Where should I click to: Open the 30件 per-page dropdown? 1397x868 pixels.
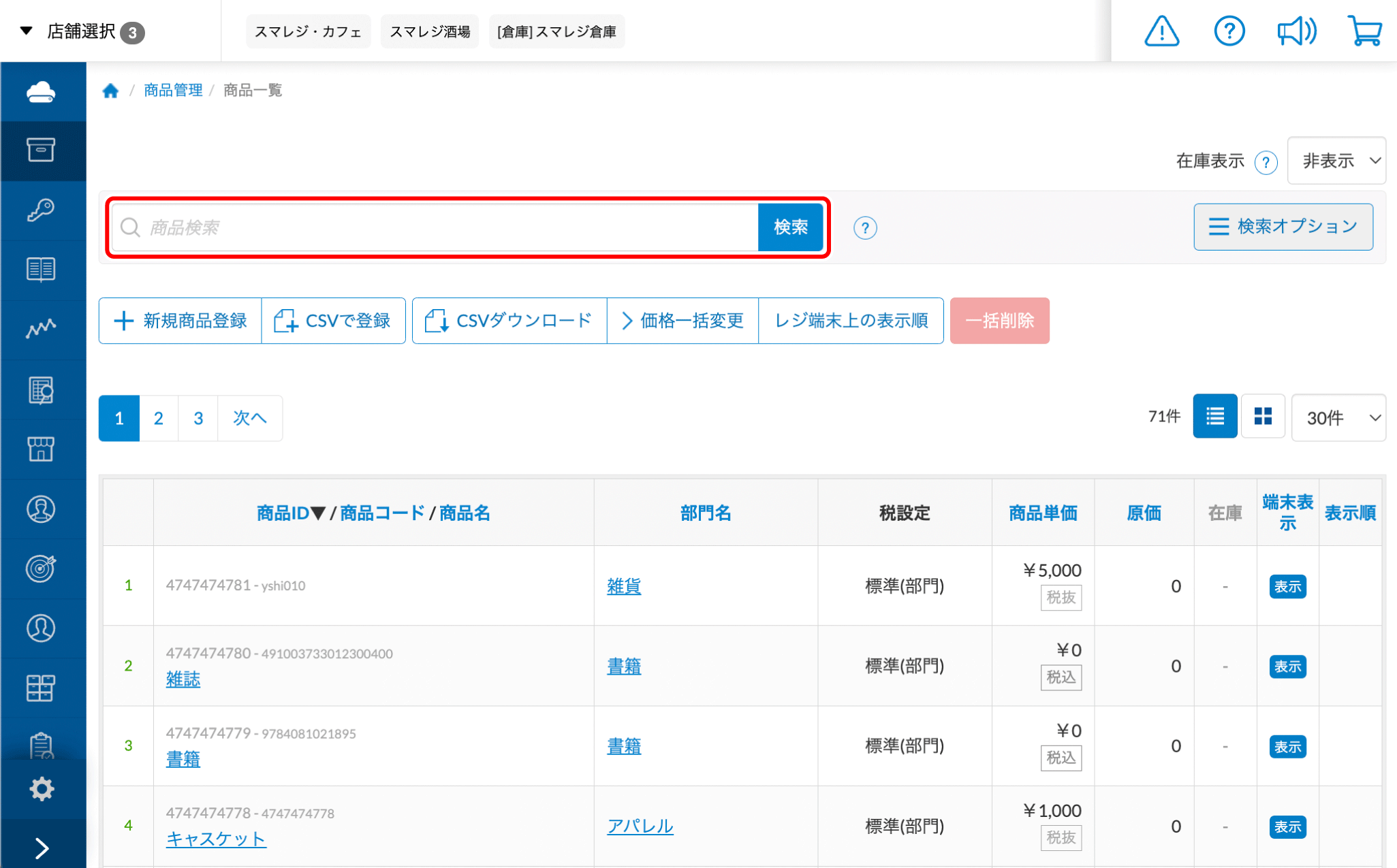pyautogui.click(x=1338, y=417)
